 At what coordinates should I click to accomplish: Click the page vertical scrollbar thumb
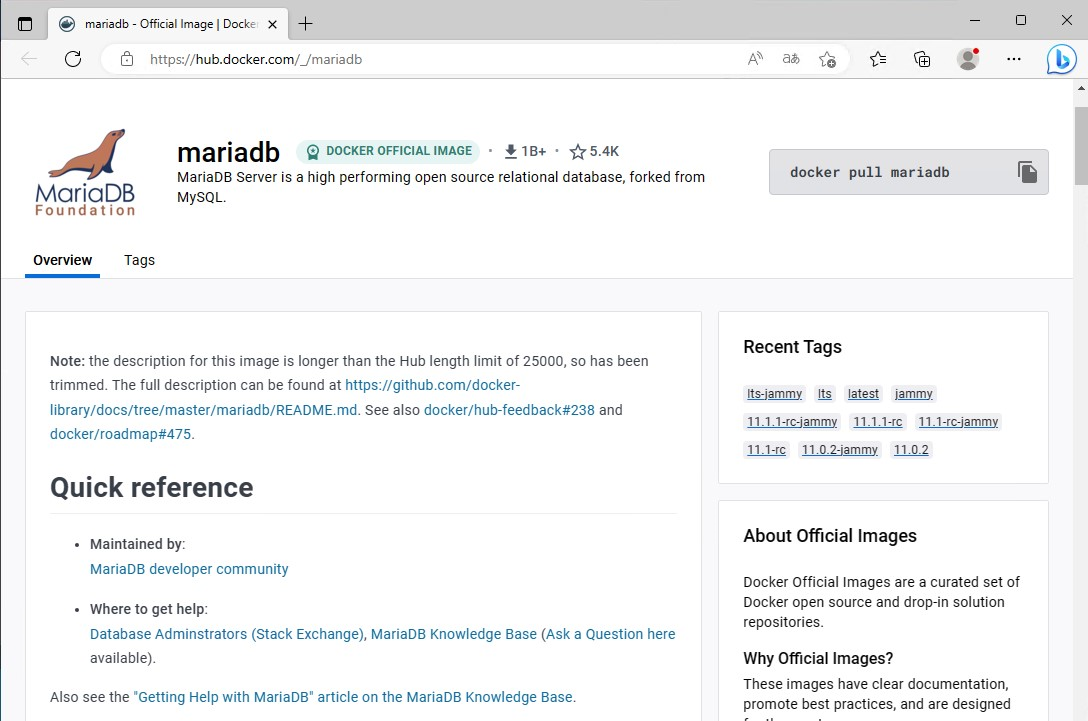pyautogui.click(x=1080, y=146)
